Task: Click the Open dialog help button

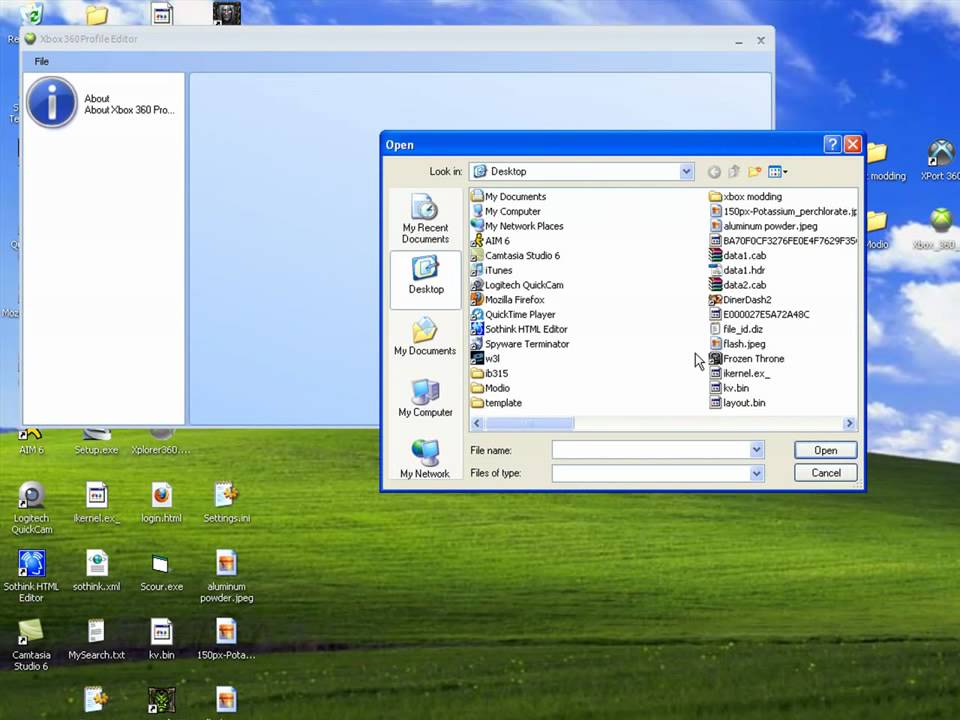Action: click(832, 144)
